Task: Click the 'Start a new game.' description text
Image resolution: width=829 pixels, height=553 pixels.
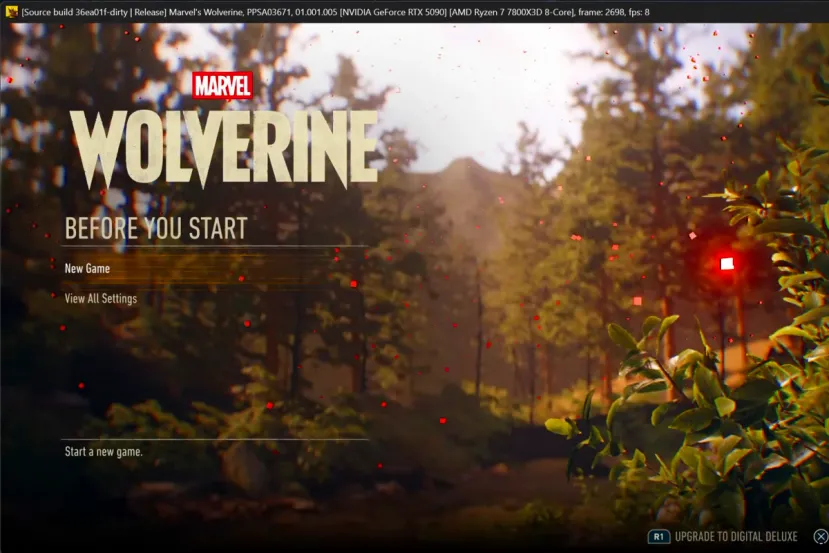Action: point(104,451)
